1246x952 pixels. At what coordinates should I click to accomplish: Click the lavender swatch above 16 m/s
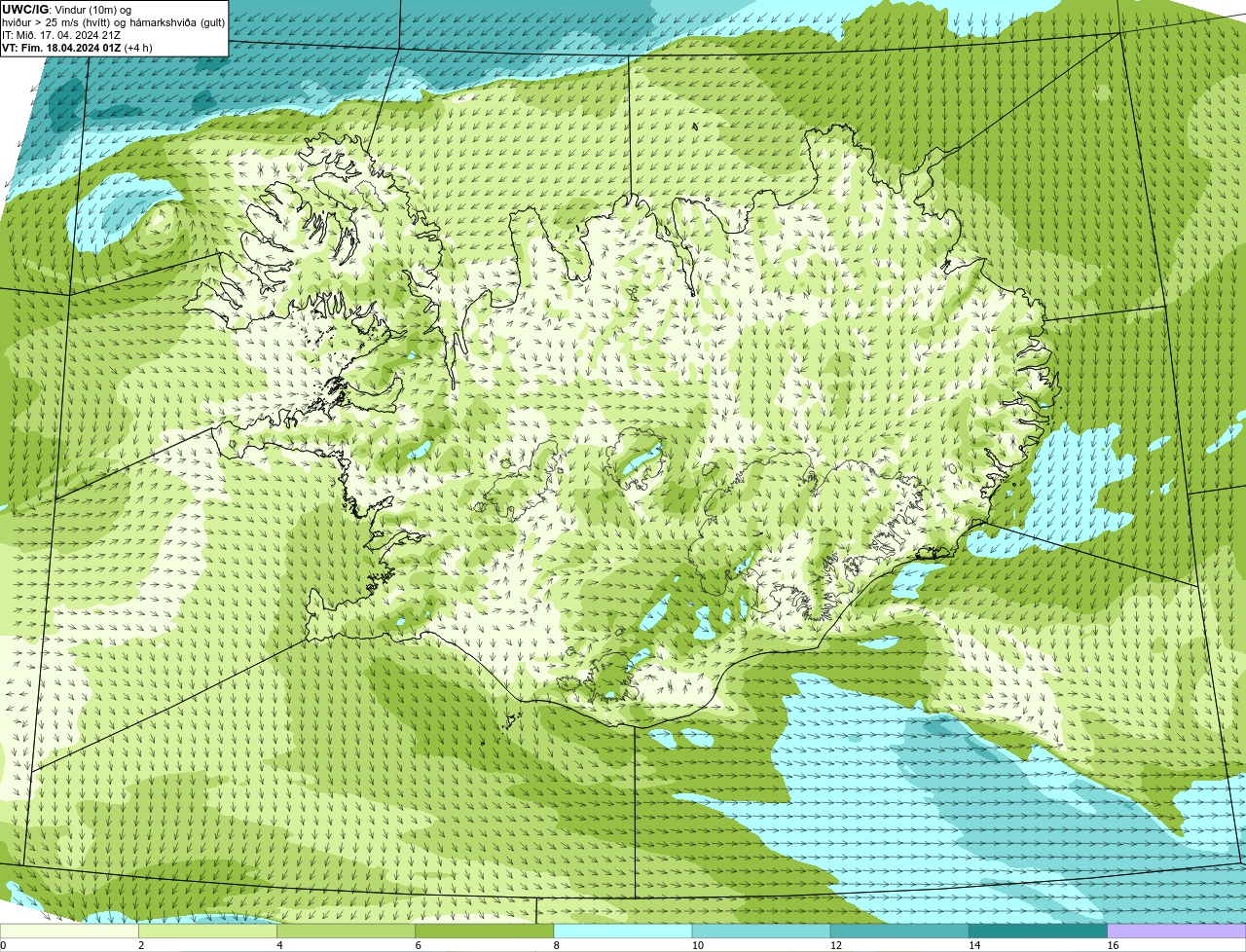pyautogui.click(x=1177, y=932)
